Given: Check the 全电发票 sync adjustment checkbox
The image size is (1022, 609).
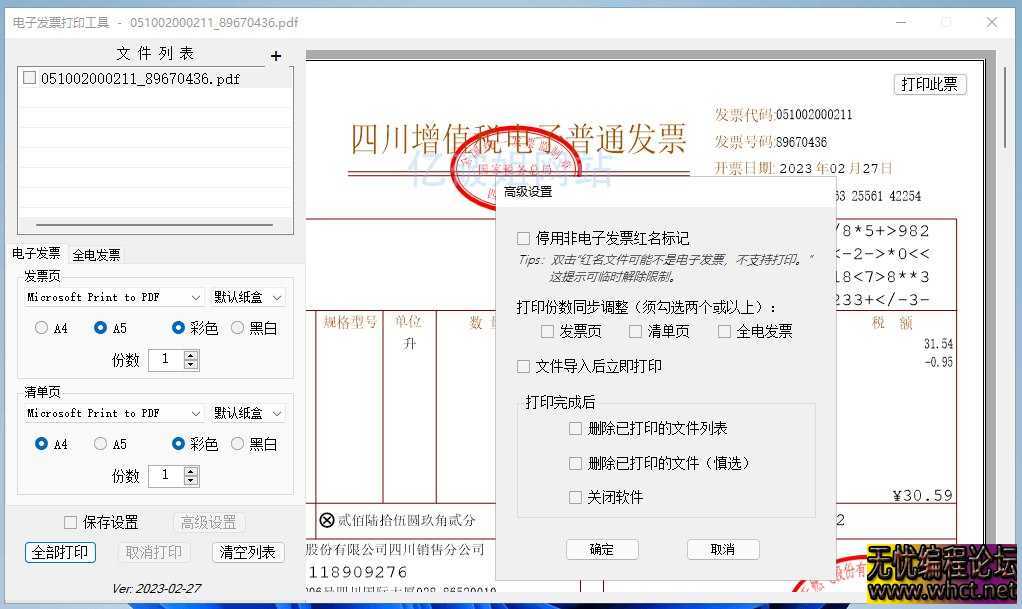Looking at the screenshot, I should coord(724,332).
